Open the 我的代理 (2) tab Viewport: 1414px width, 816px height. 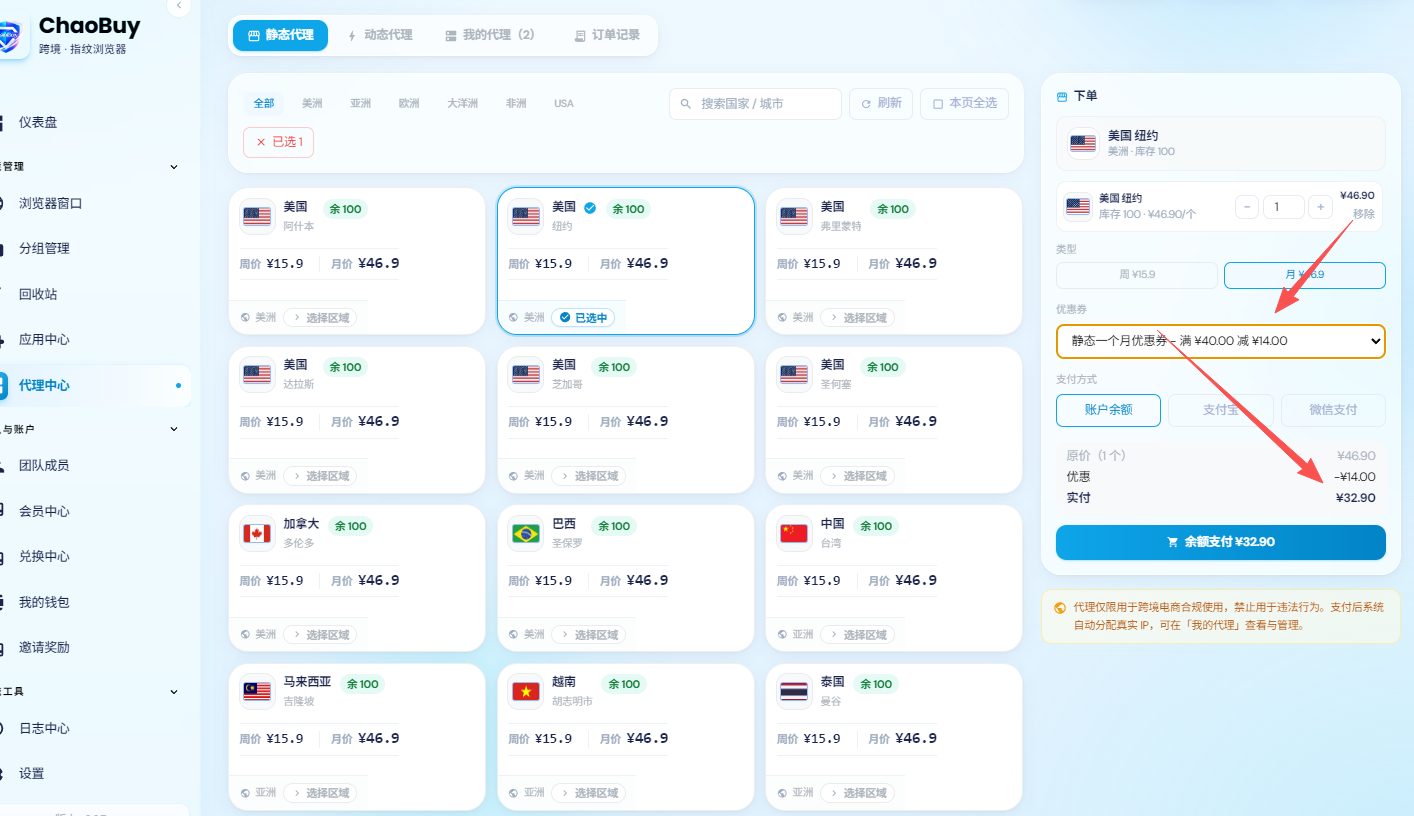click(x=490, y=35)
